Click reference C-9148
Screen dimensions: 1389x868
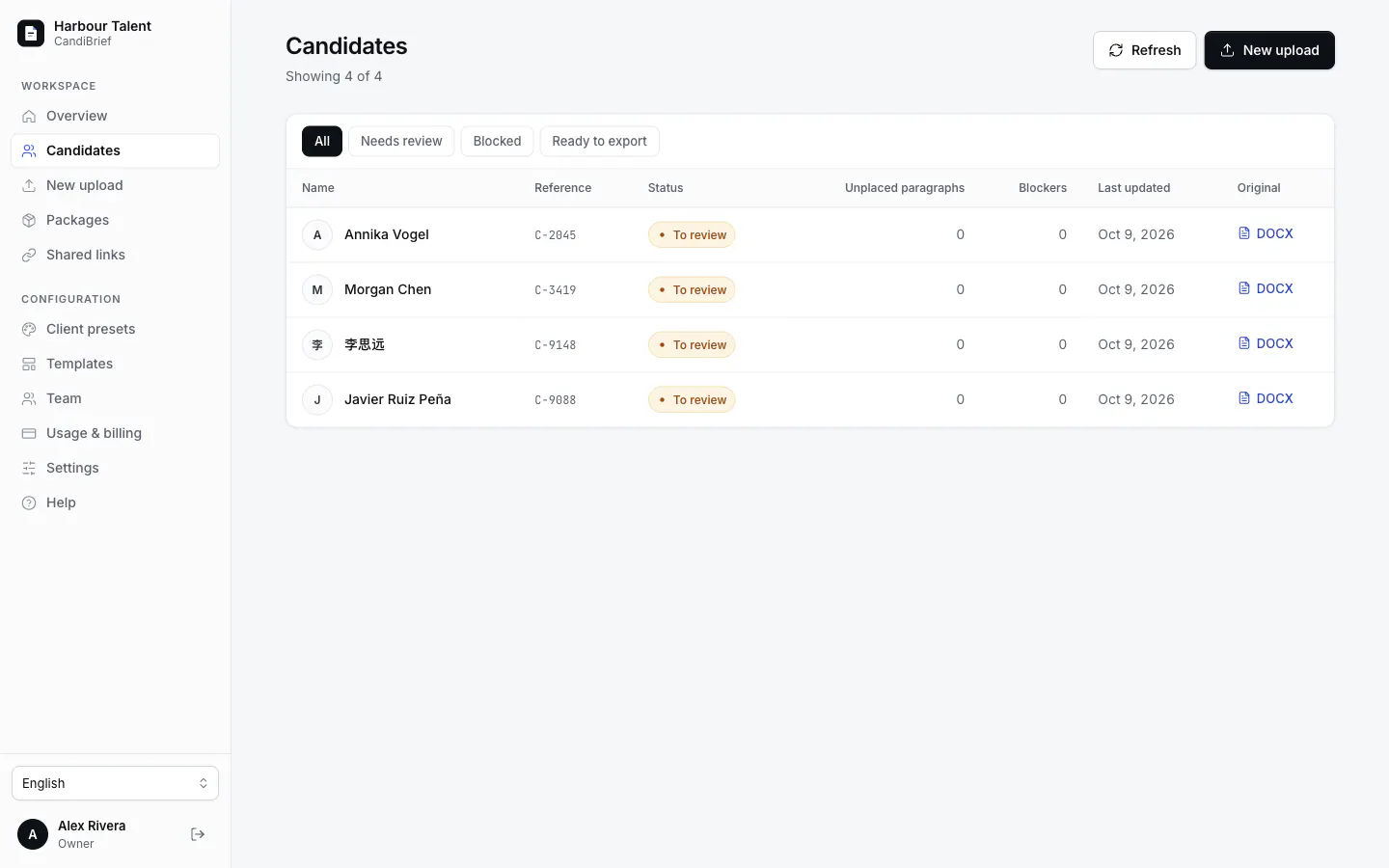click(556, 345)
